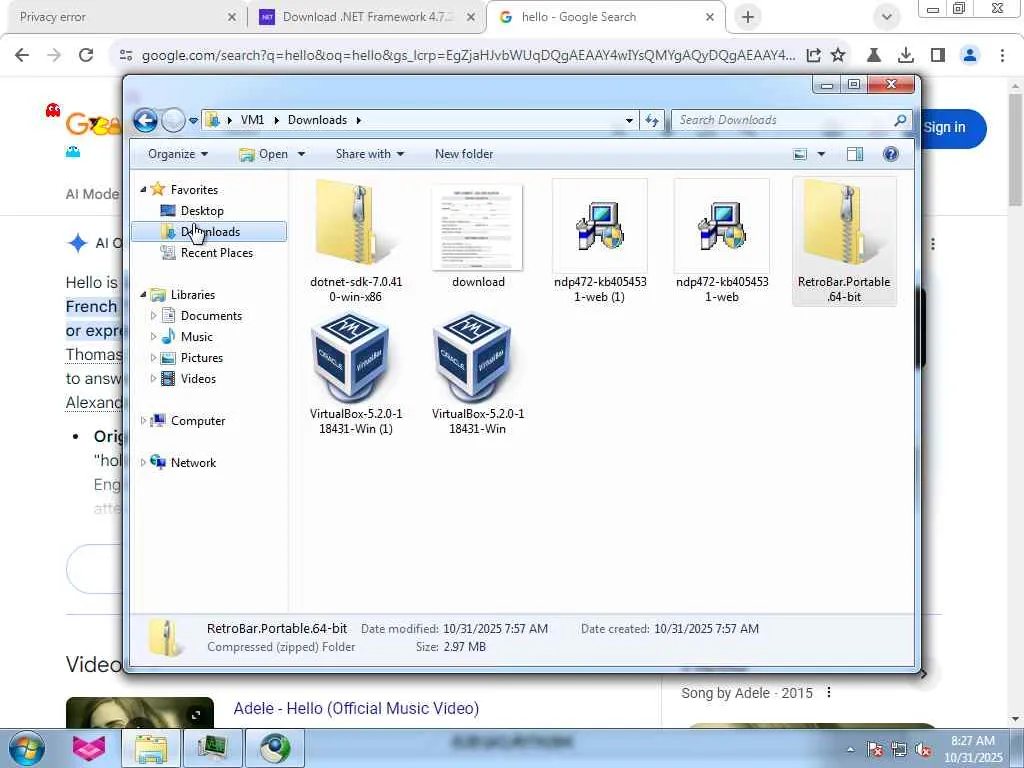The image size is (1024, 768).
Task: Click the browser address bar URL
Action: [x=468, y=56]
